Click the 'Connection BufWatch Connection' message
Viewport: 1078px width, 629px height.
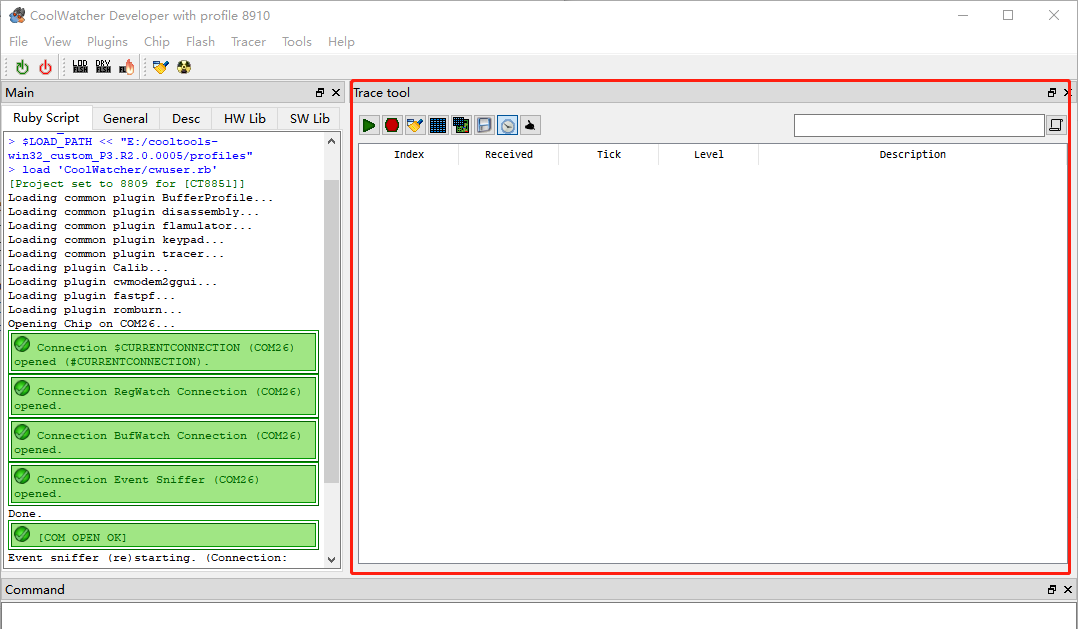[164, 441]
